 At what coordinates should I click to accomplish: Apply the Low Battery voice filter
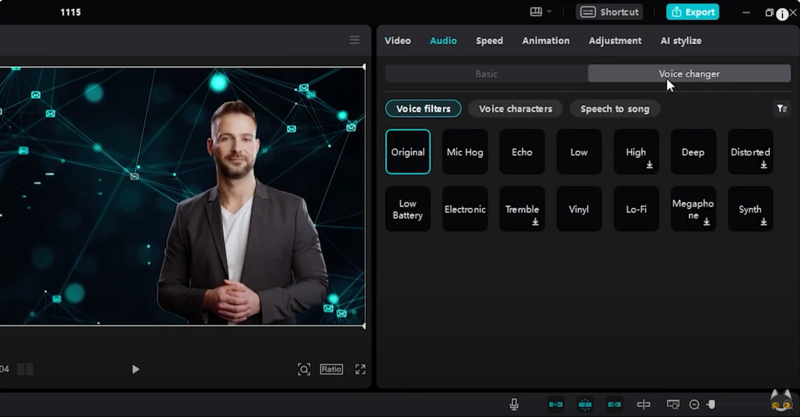408,209
